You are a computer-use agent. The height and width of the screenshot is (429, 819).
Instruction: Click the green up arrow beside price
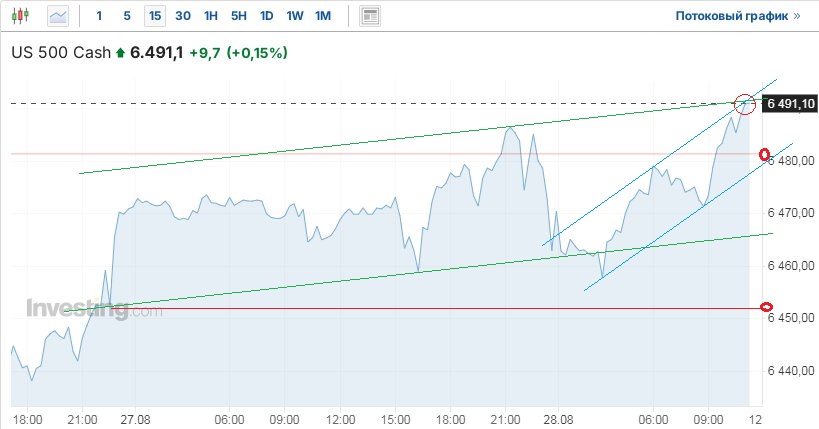[121, 53]
